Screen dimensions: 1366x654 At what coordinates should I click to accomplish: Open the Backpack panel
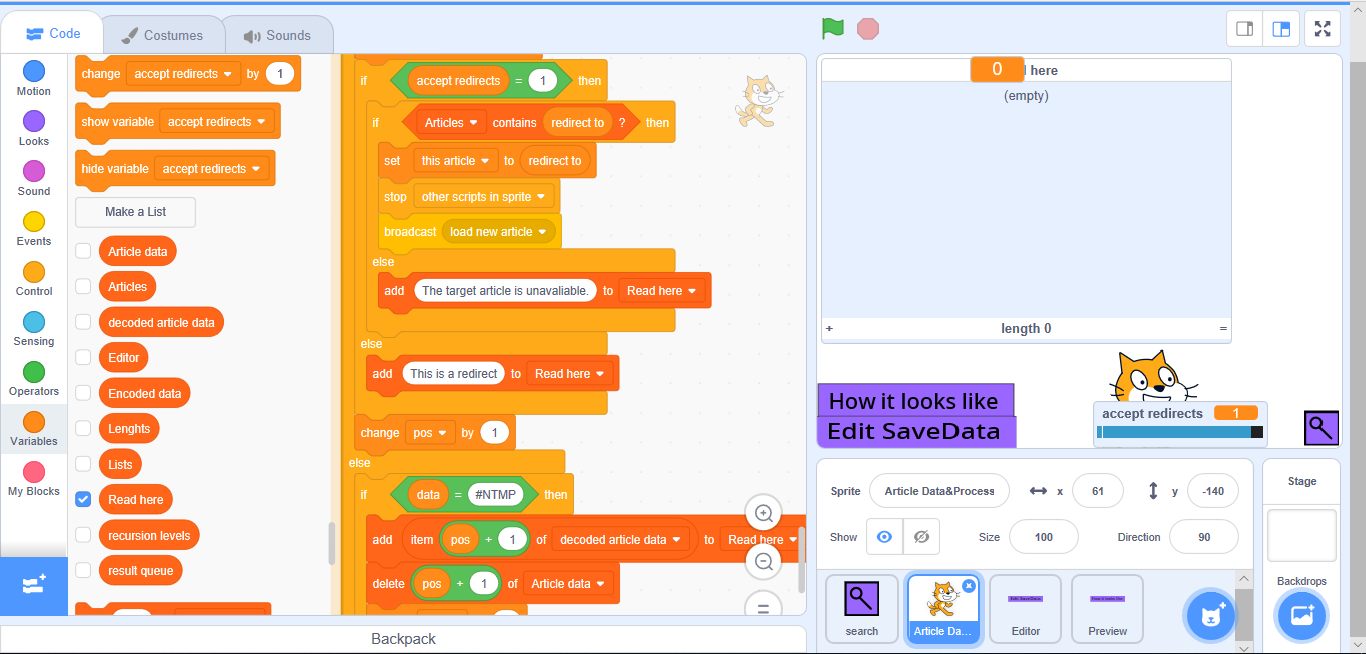pos(403,639)
